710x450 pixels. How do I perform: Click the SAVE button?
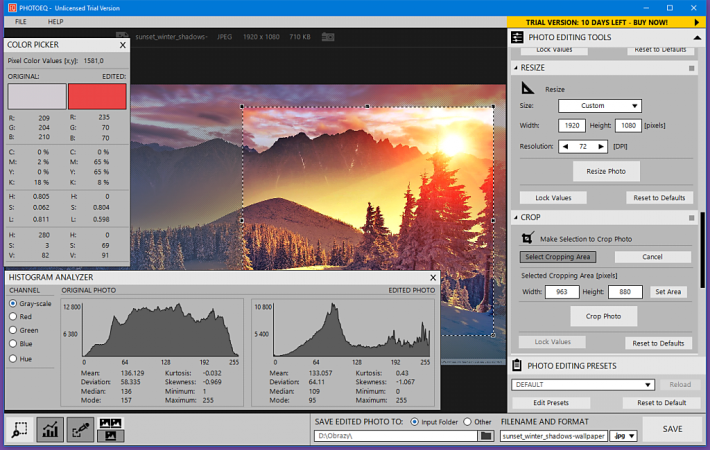point(672,429)
